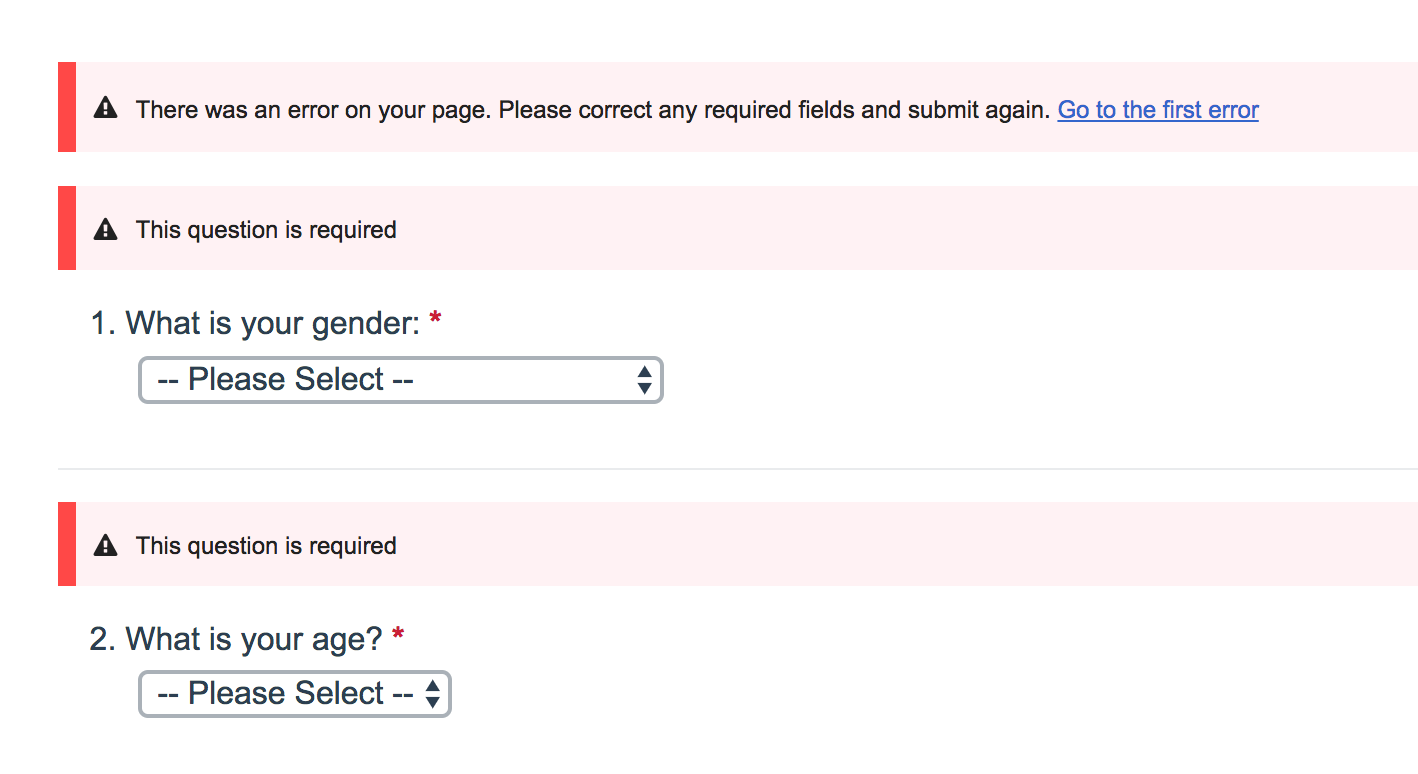Image resolution: width=1418 pixels, height=774 pixels.
Task: Expand the age 'Please Select' dropdown
Action: [285, 694]
